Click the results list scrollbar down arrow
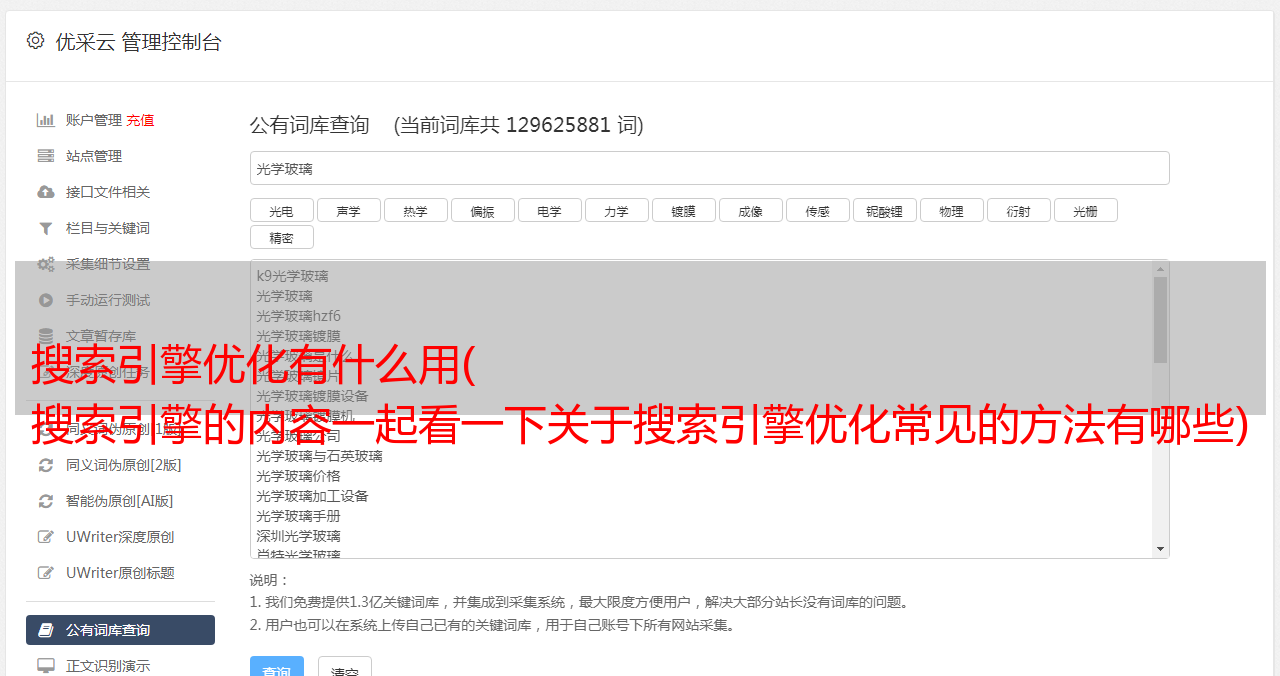Viewport: 1280px width, 676px height. (1160, 549)
